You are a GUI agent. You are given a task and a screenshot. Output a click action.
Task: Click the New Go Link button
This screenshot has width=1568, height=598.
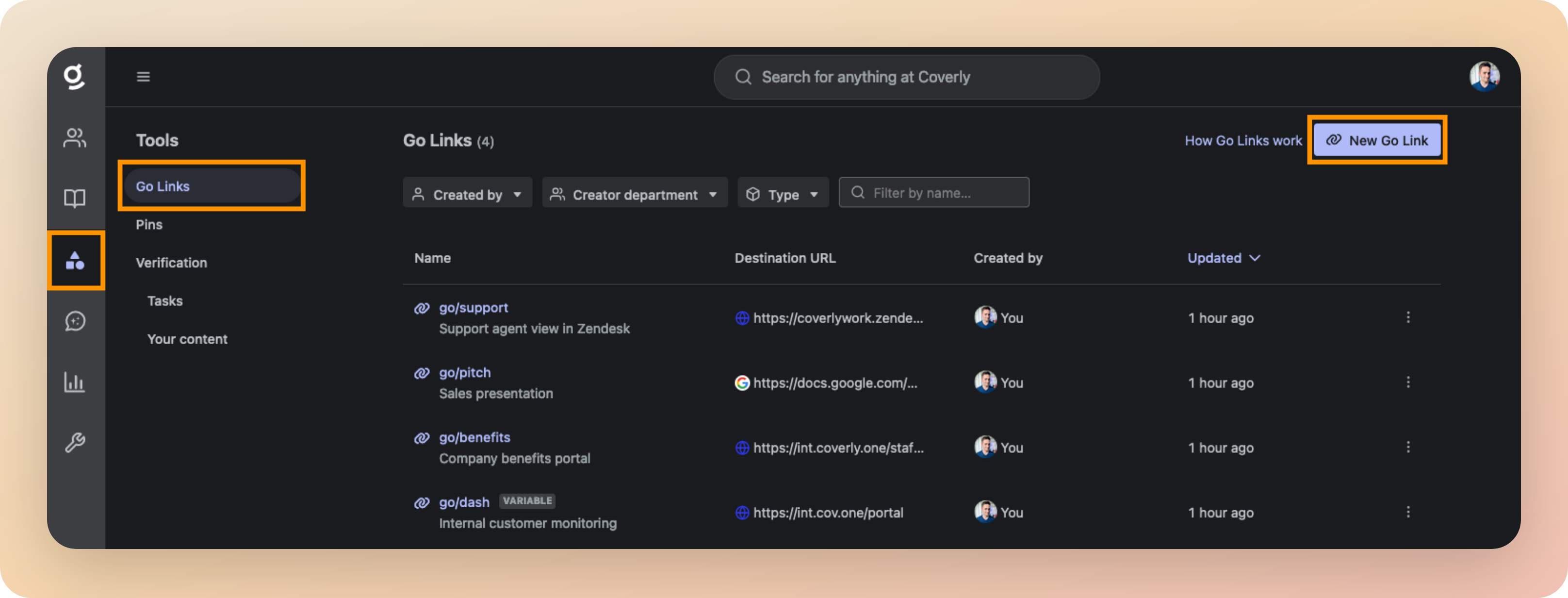pyautogui.click(x=1377, y=140)
